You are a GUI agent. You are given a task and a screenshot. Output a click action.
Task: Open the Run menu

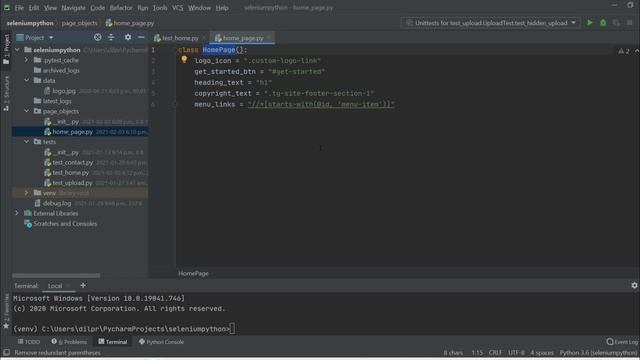(x=142, y=8)
